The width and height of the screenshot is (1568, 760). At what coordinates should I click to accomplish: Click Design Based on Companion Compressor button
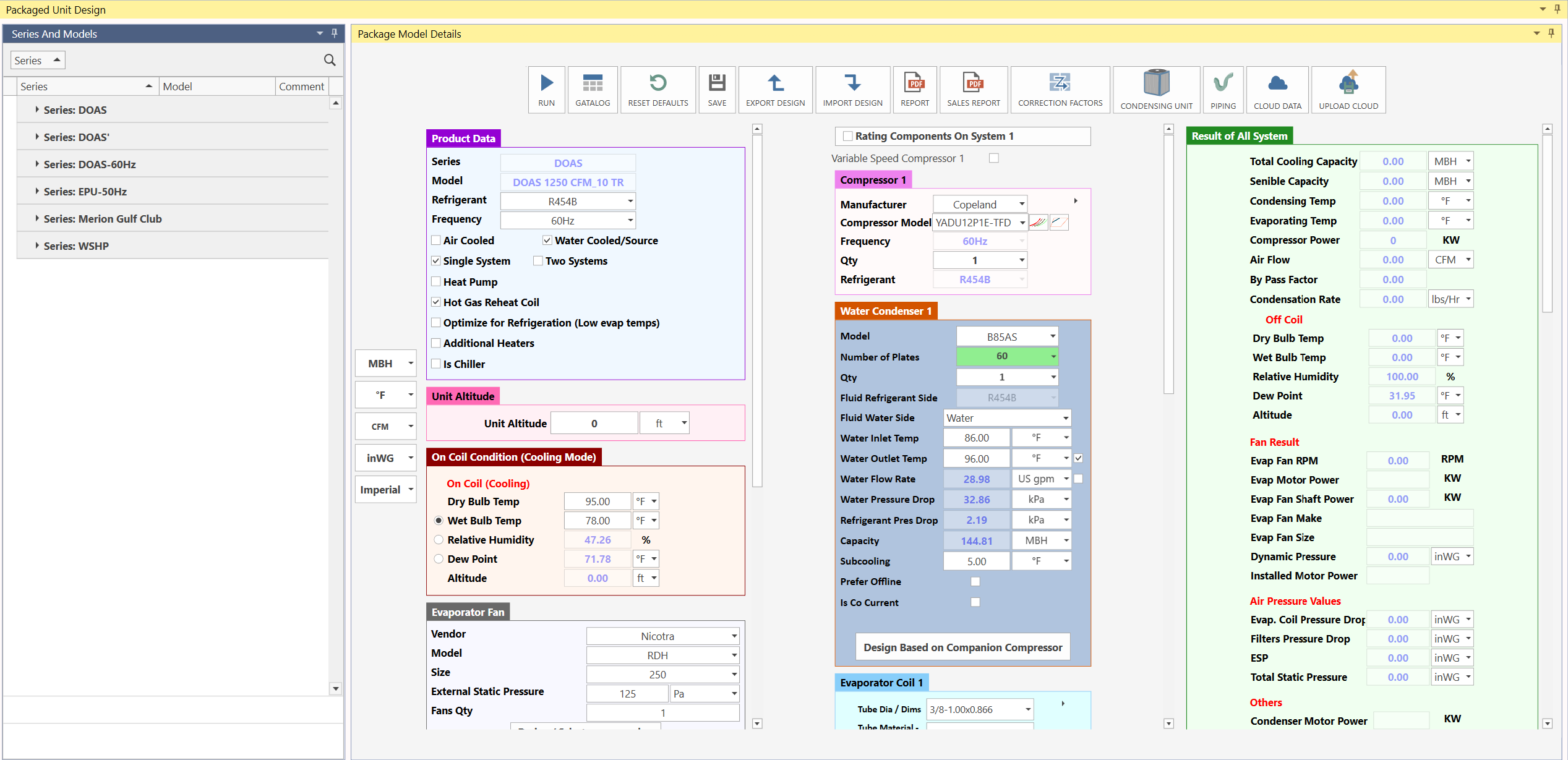[x=962, y=647]
